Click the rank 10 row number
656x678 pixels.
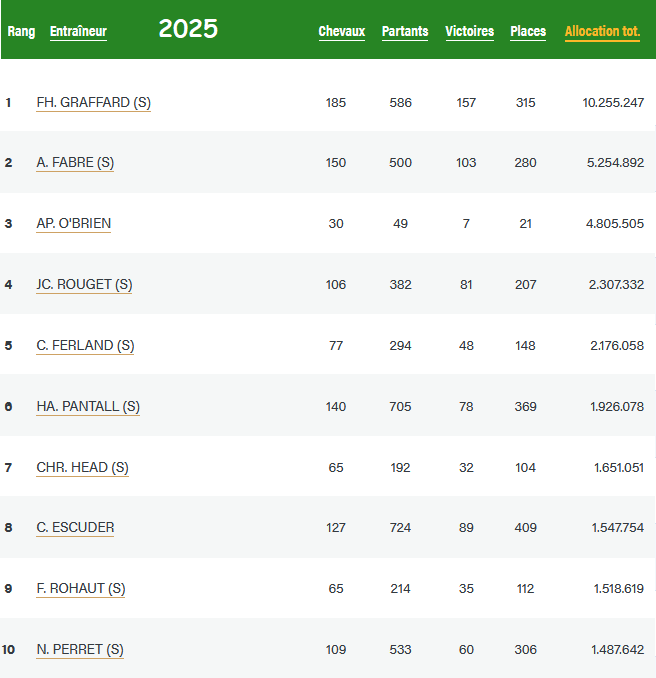[x=9, y=649]
